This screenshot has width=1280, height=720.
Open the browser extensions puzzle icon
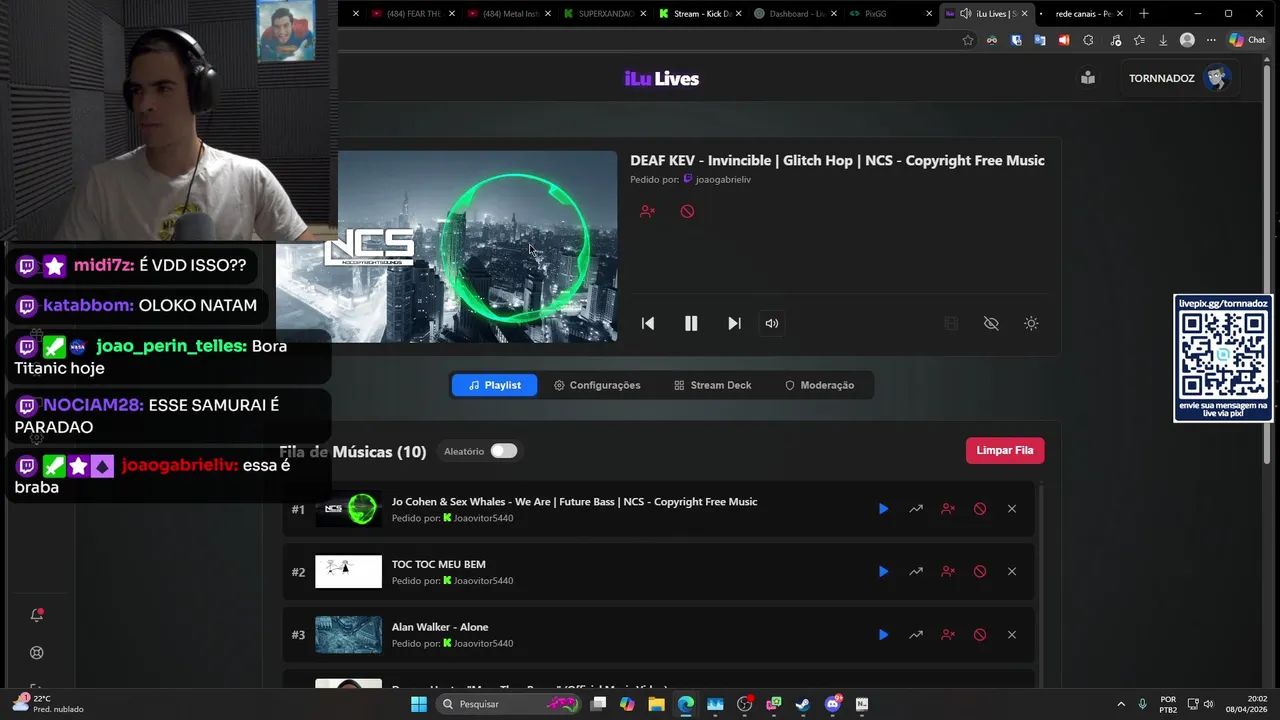click(1088, 40)
